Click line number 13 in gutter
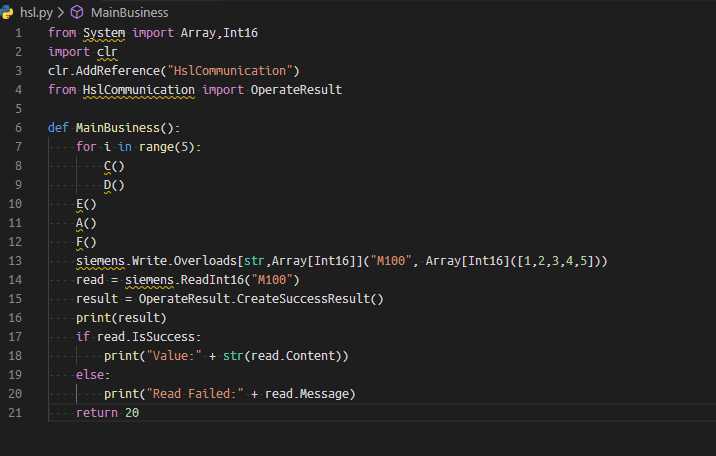 click(15, 261)
